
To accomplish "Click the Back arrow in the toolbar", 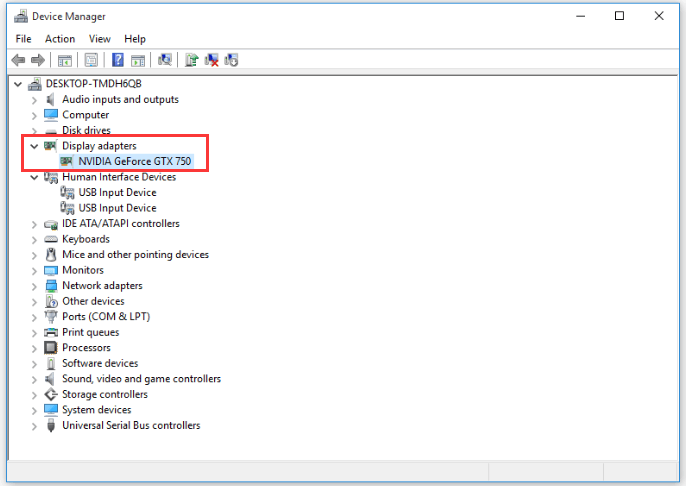I will (x=18, y=60).
